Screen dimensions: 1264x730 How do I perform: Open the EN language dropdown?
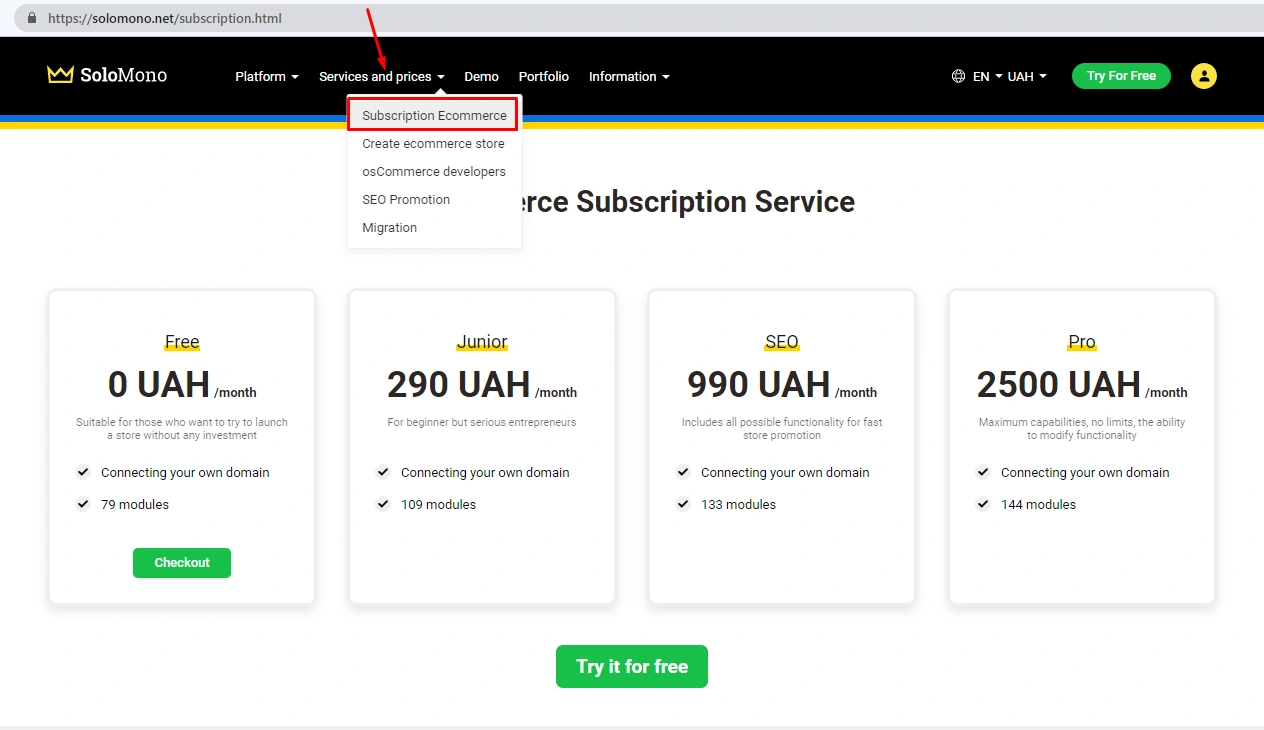[987, 76]
